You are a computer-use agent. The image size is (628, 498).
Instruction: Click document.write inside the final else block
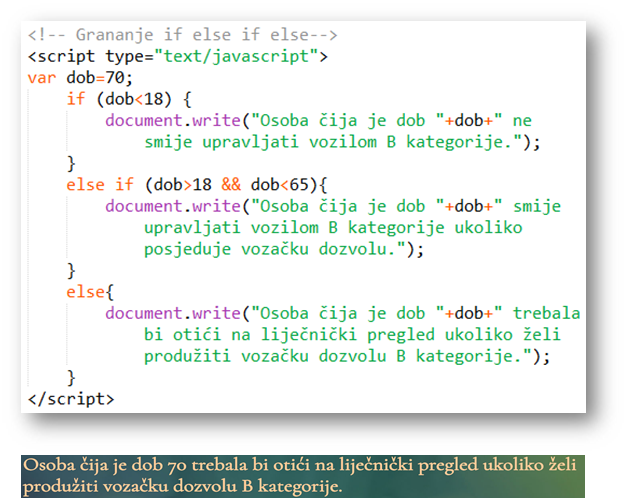[166, 313]
